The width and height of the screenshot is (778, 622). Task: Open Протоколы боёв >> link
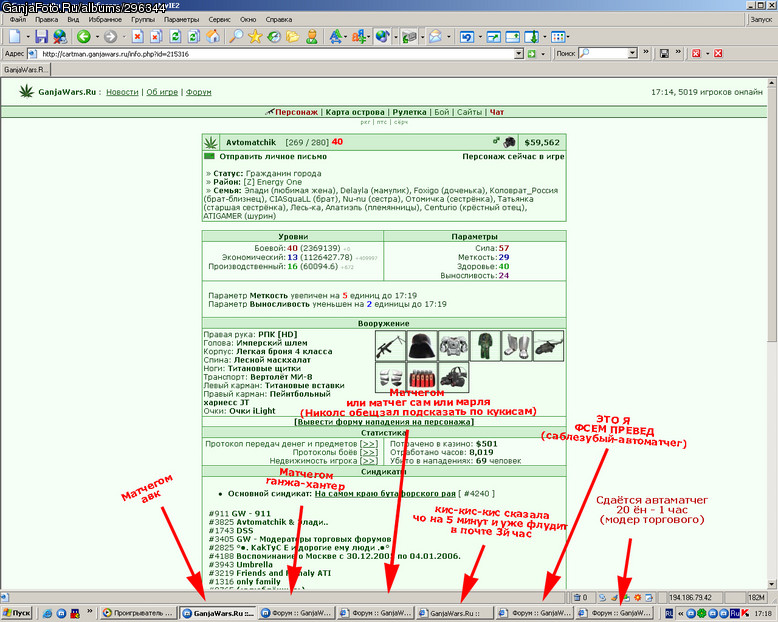coord(369,452)
